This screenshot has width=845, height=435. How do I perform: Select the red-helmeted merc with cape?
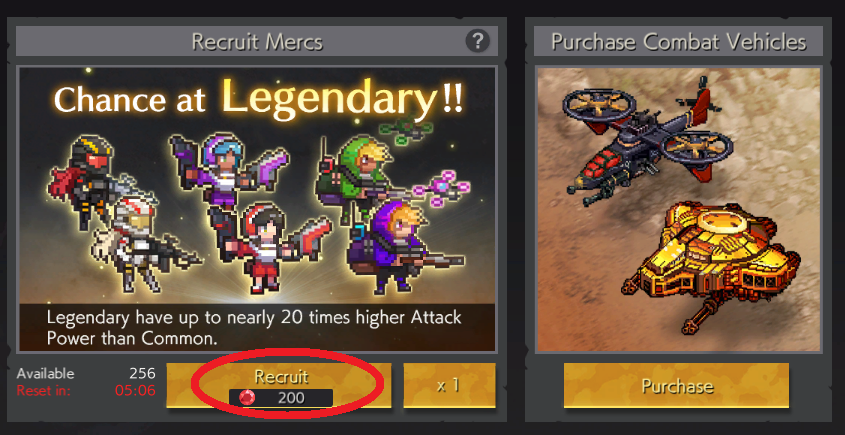pos(86,179)
